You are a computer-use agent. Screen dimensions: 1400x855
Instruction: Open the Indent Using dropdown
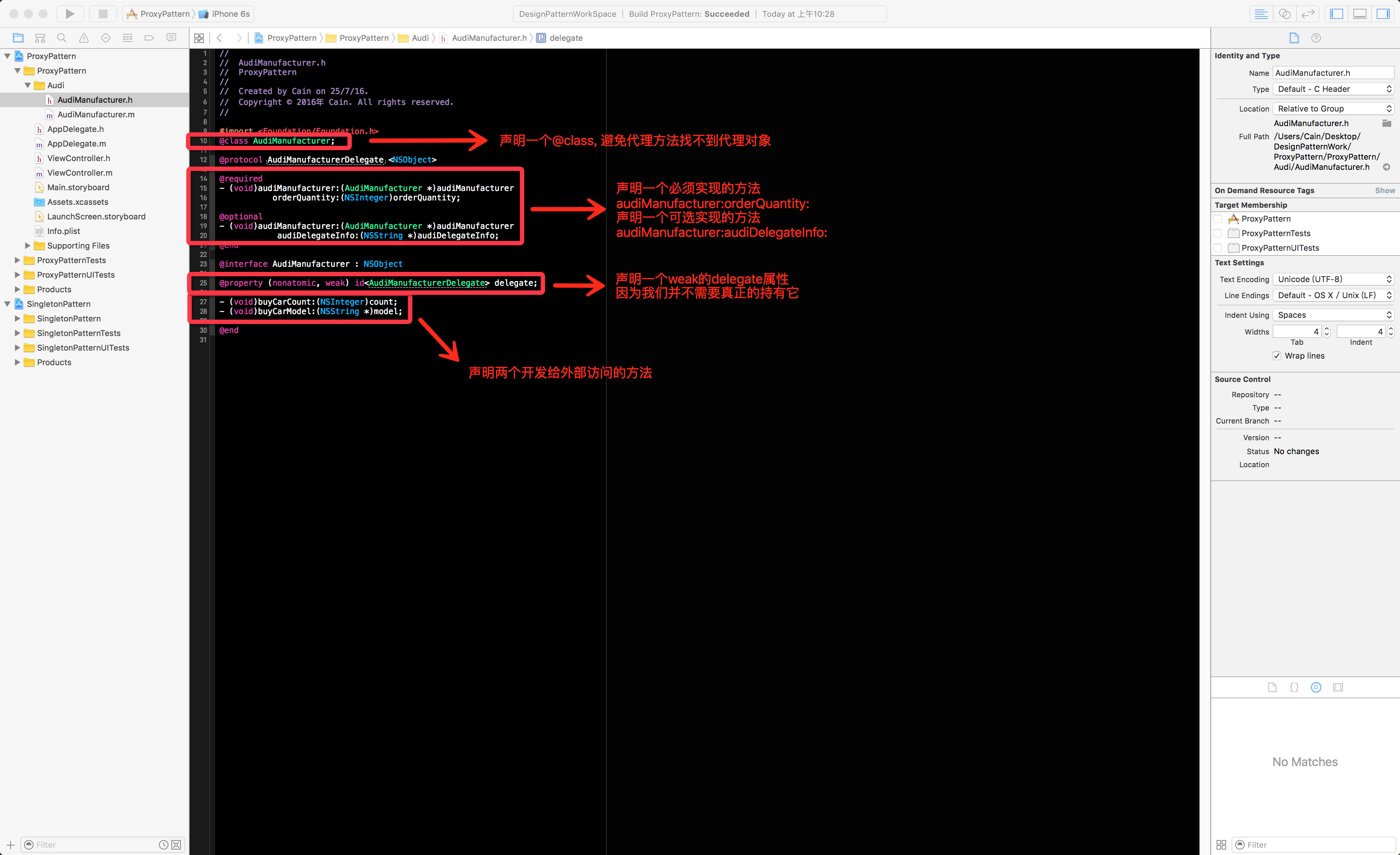[1333, 315]
